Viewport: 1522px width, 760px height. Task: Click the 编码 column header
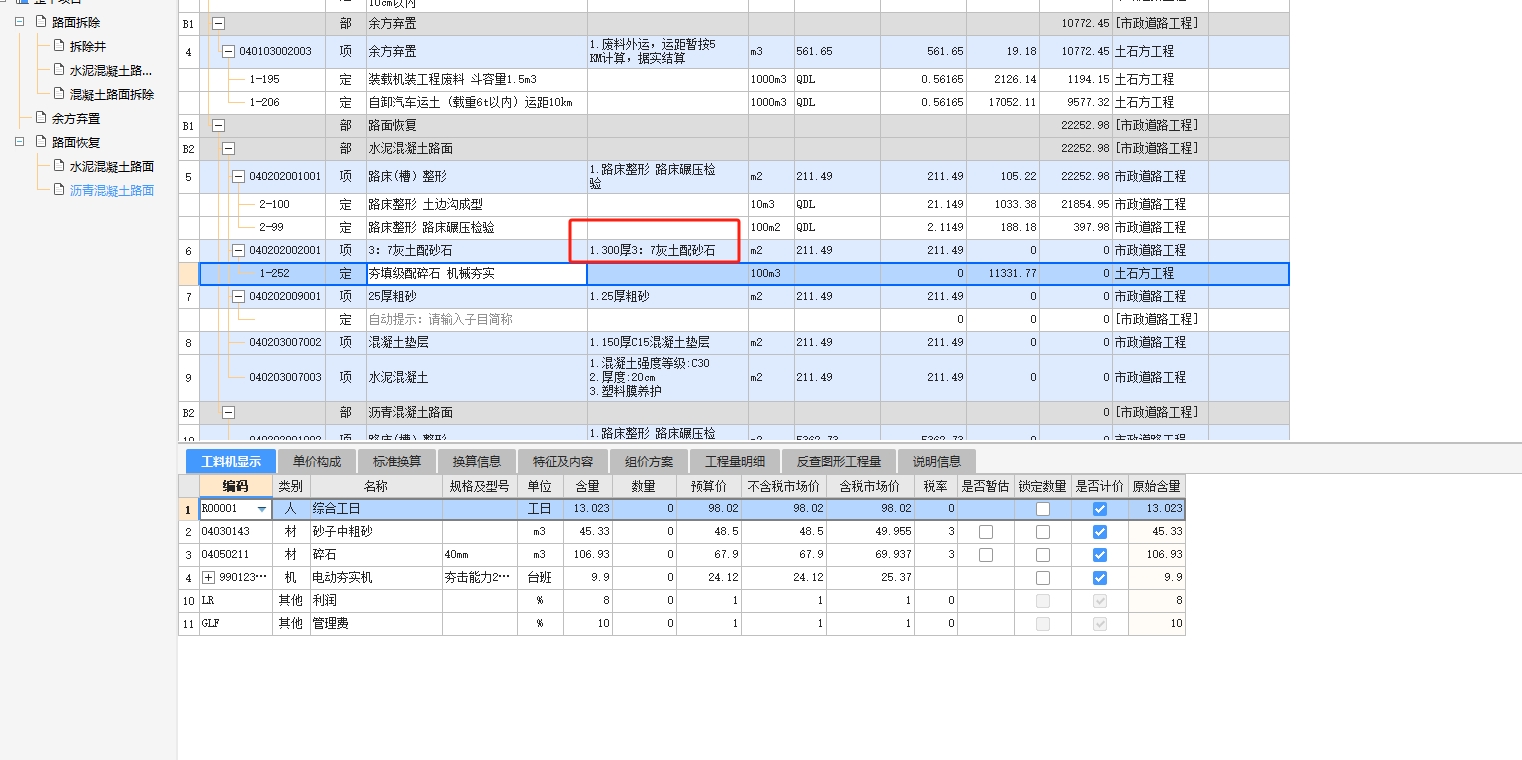[235, 486]
